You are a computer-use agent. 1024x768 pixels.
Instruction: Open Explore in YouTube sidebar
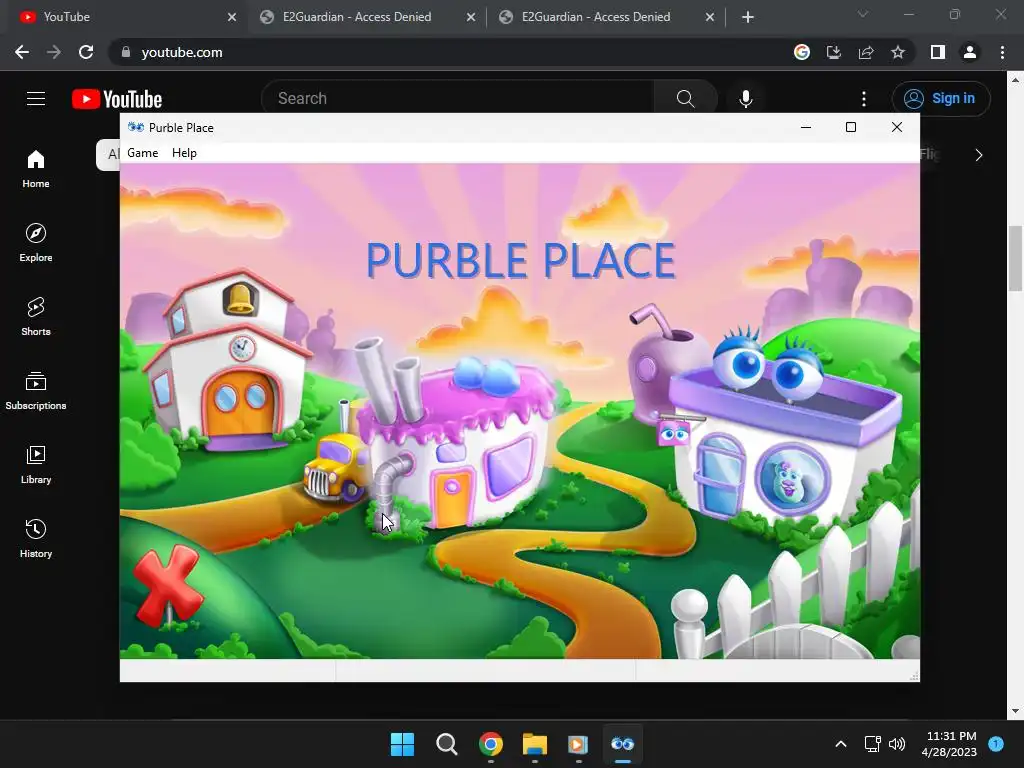(x=36, y=243)
